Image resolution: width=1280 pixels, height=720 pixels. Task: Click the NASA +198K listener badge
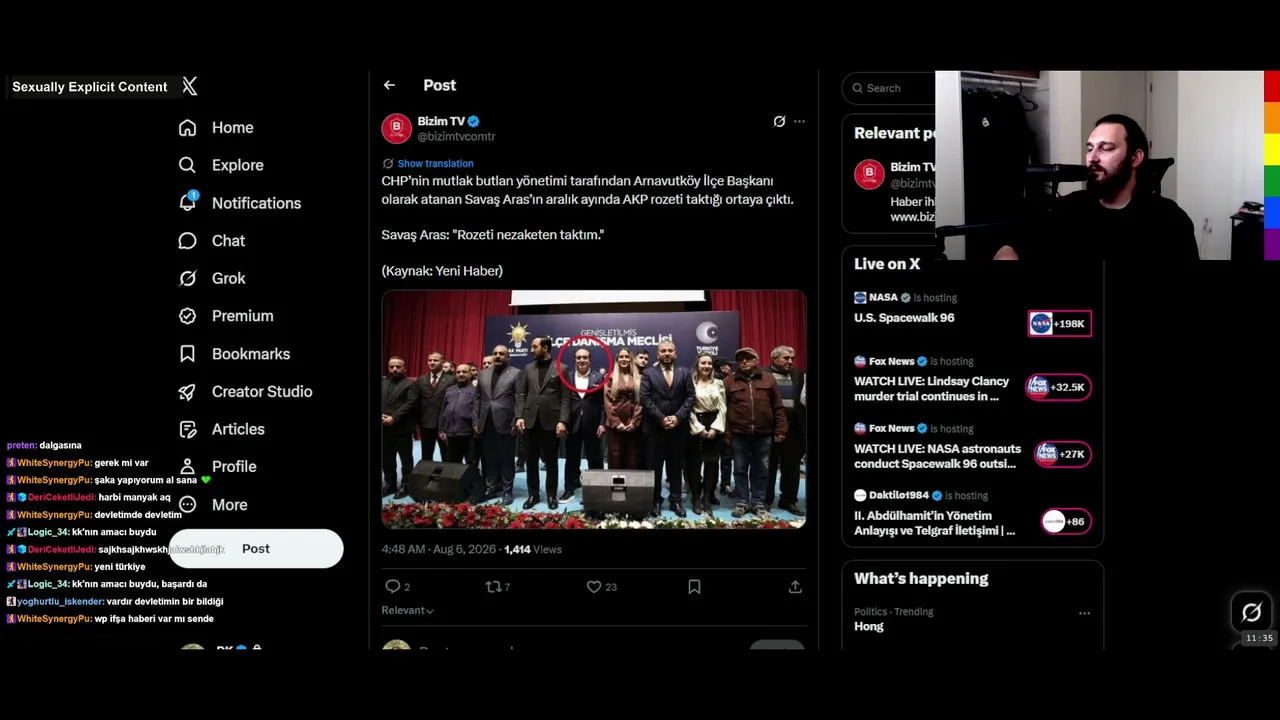(1060, 324)
